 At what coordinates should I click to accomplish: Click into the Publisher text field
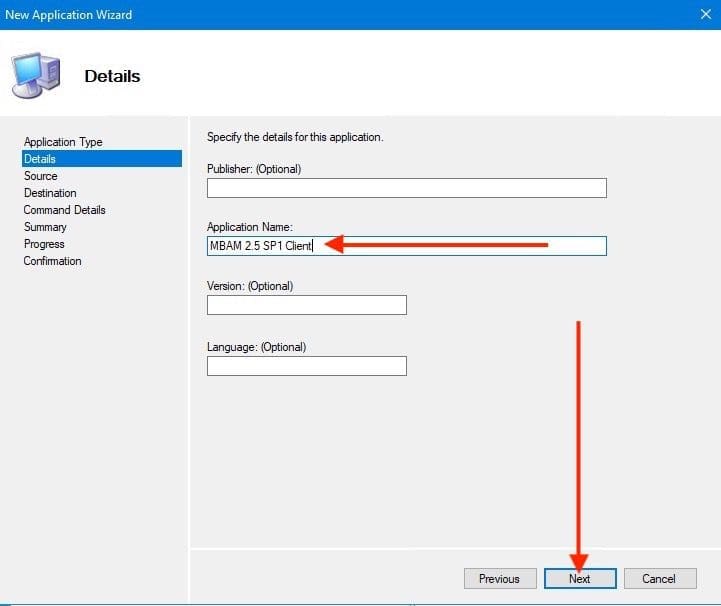click(406, 188)
